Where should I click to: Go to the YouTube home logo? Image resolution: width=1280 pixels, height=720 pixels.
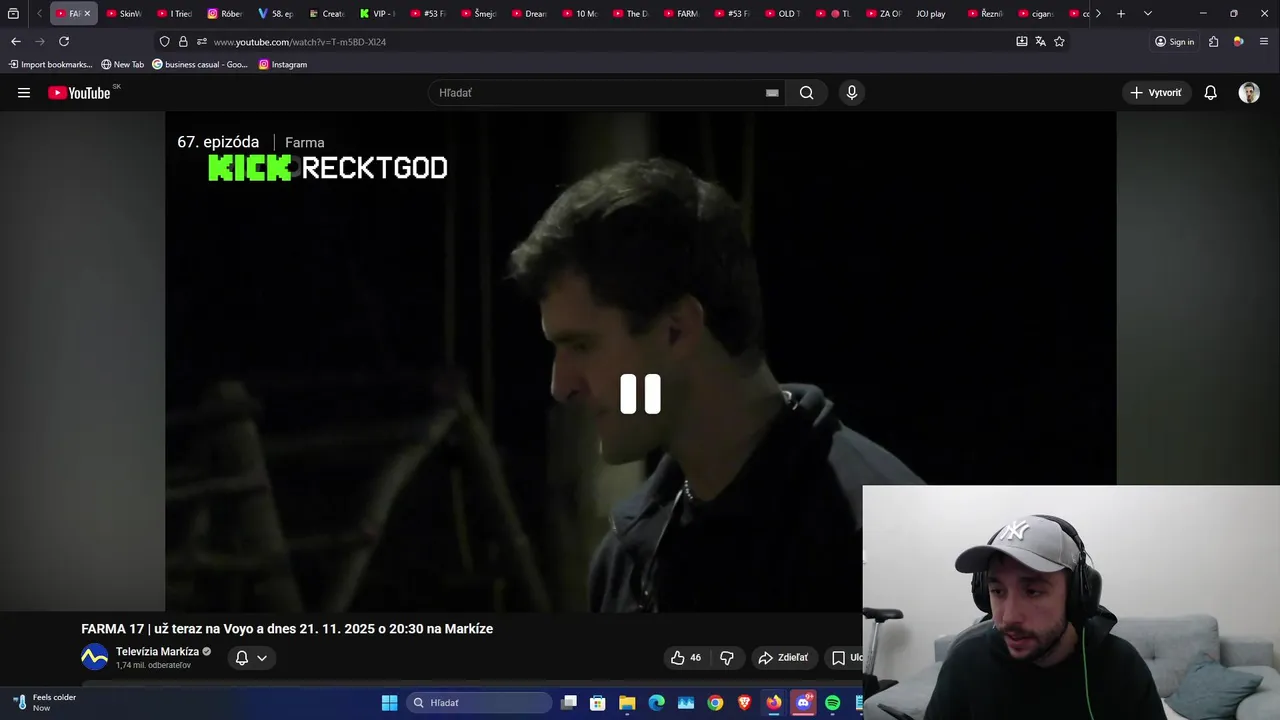pyautogui.click(x=79, y=93)
